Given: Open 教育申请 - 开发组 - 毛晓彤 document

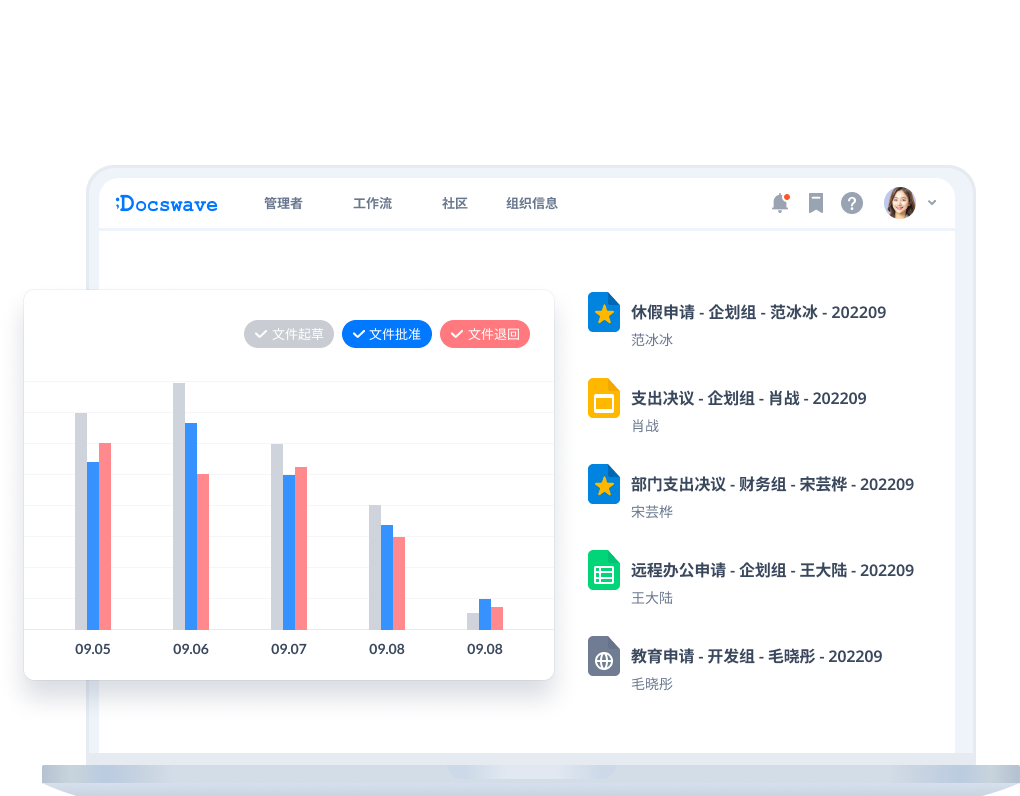Looking at the screenshot, I should click(x=756, y=657).
